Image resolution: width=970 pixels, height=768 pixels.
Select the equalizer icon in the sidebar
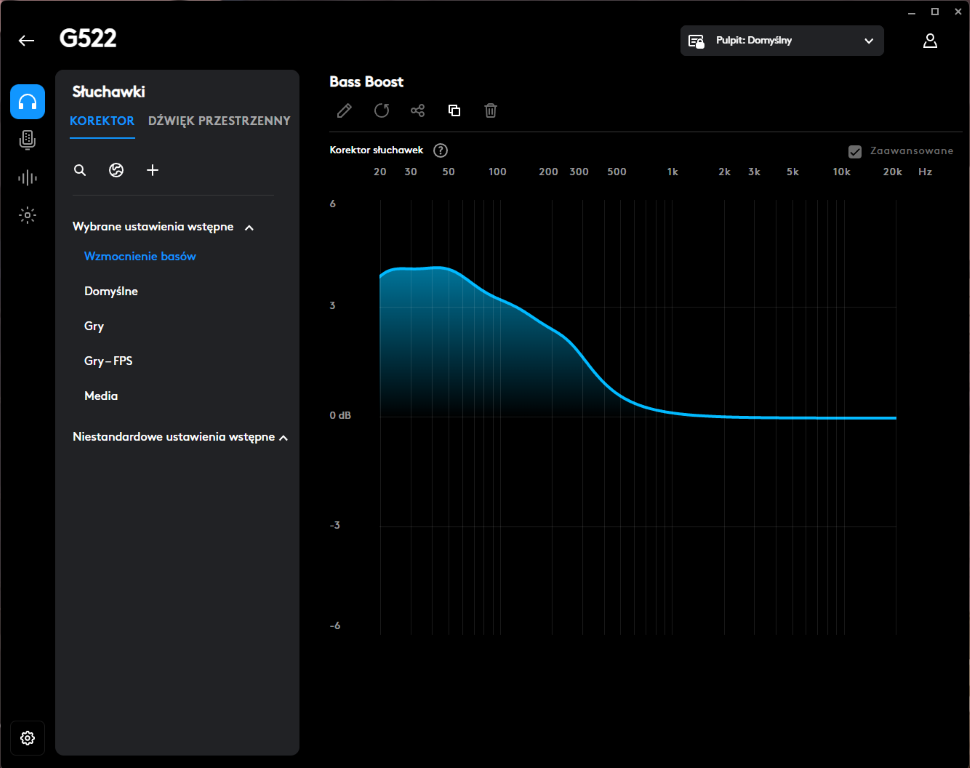[27, 177]
